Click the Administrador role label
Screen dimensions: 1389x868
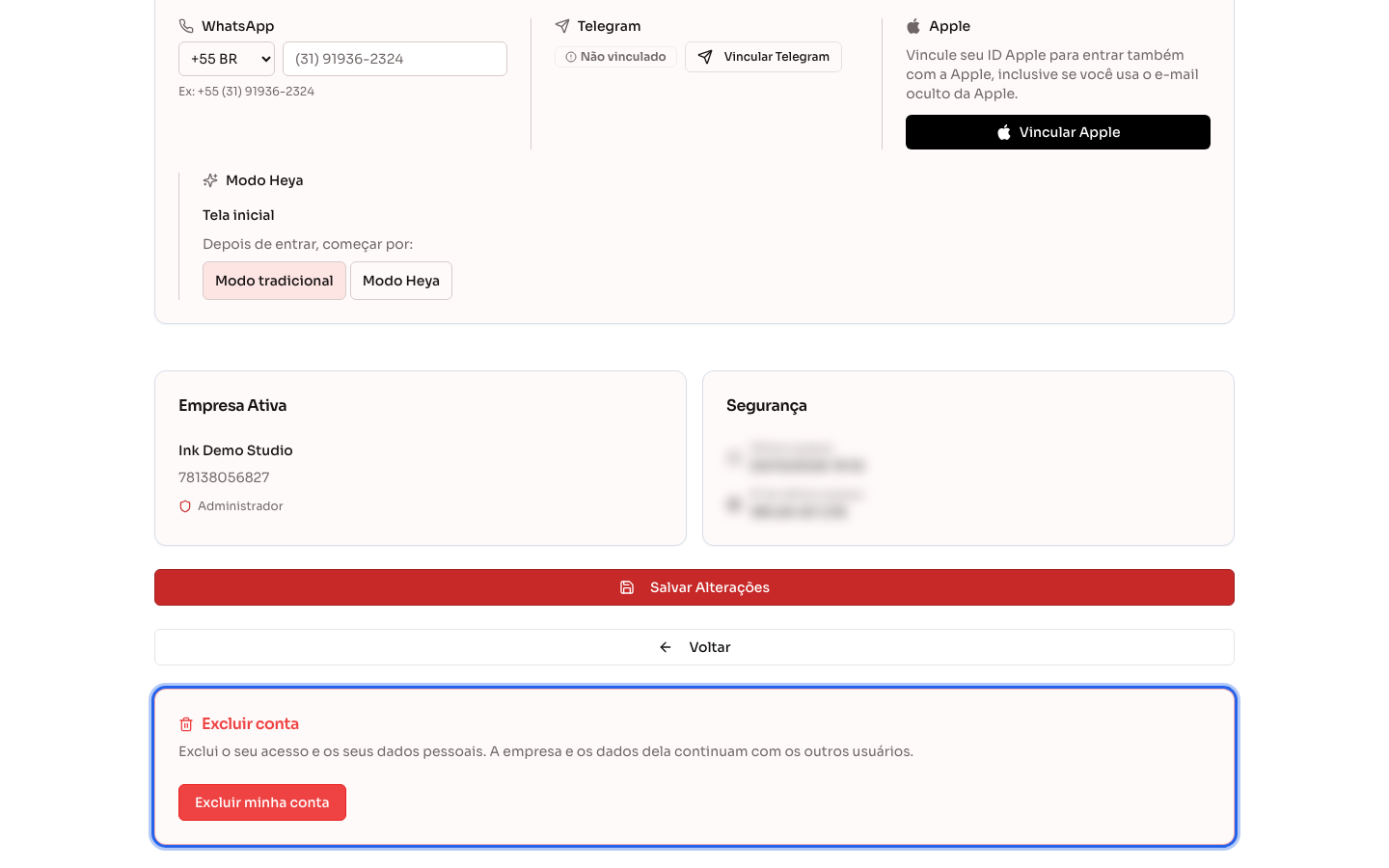pos(240,506)
